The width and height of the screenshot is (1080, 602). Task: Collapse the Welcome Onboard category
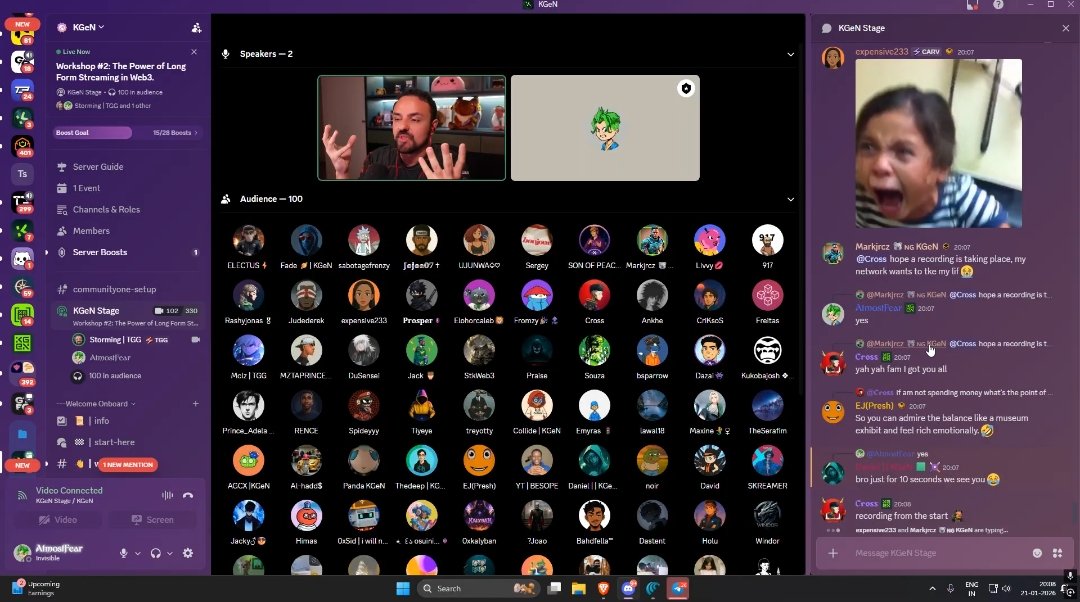coord(96,404)
